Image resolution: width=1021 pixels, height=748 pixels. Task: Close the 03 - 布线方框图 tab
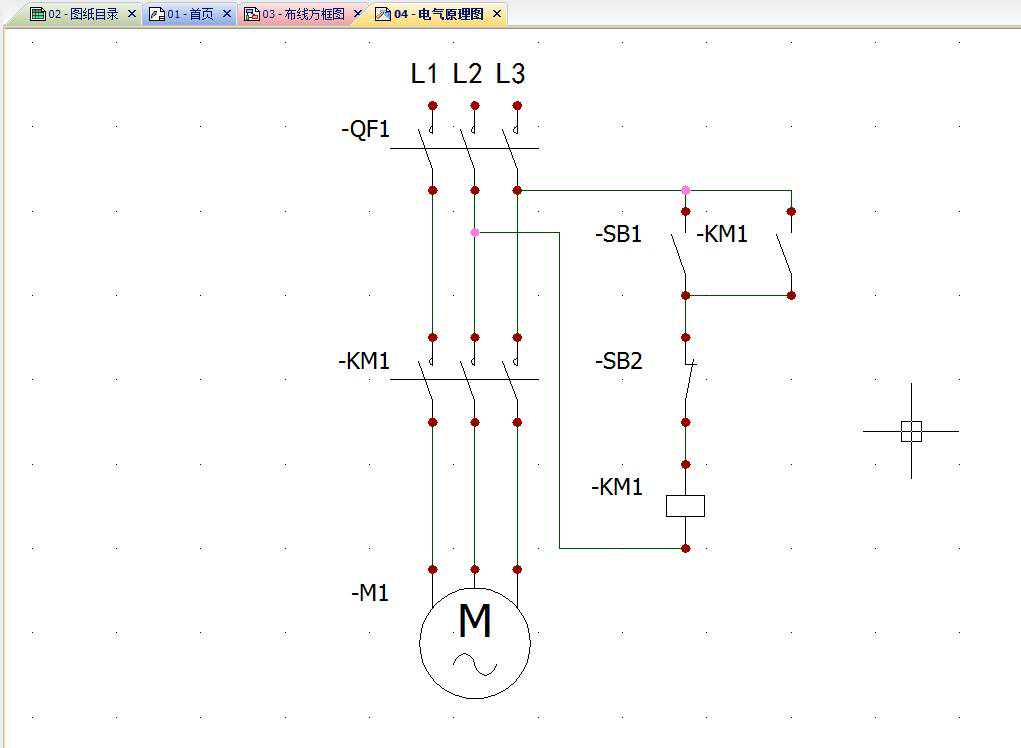pos(358,14)
